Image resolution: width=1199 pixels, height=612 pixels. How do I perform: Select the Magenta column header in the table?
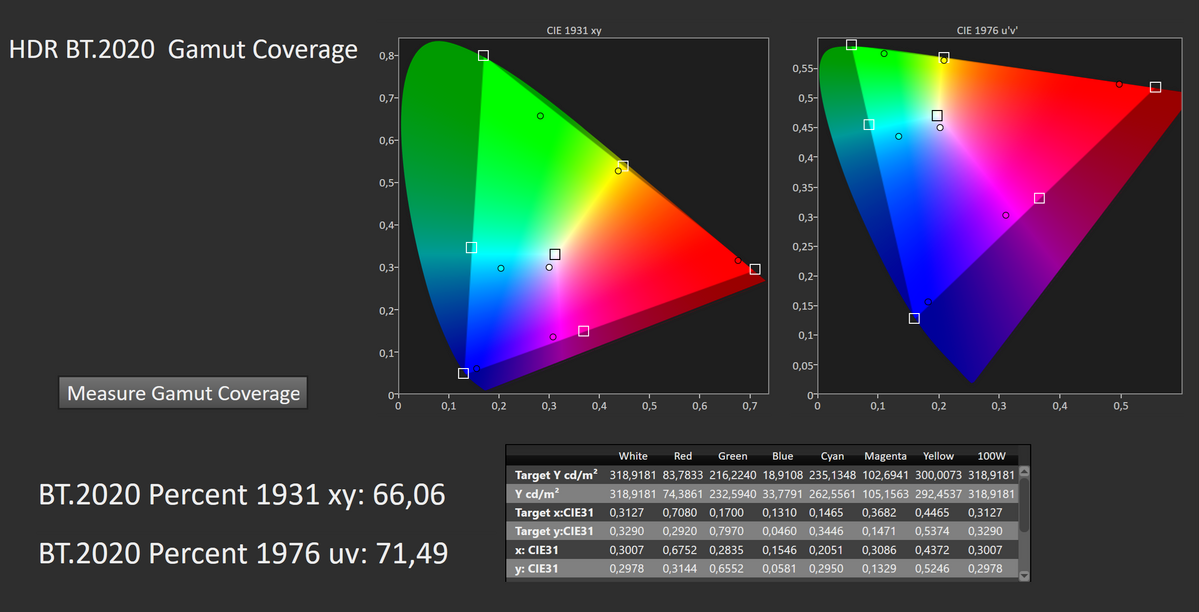point(886,456)
